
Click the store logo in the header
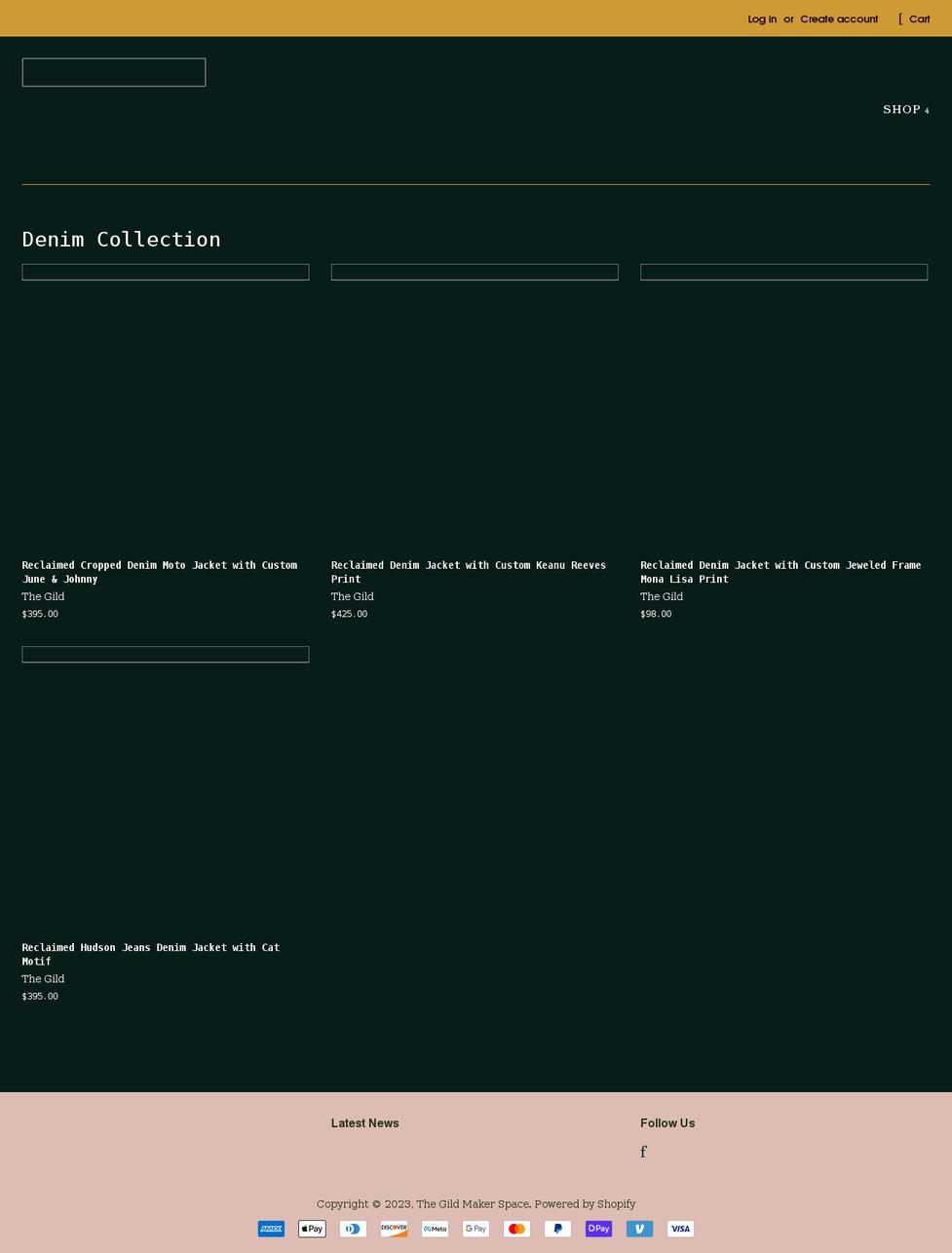coord(114,72)
